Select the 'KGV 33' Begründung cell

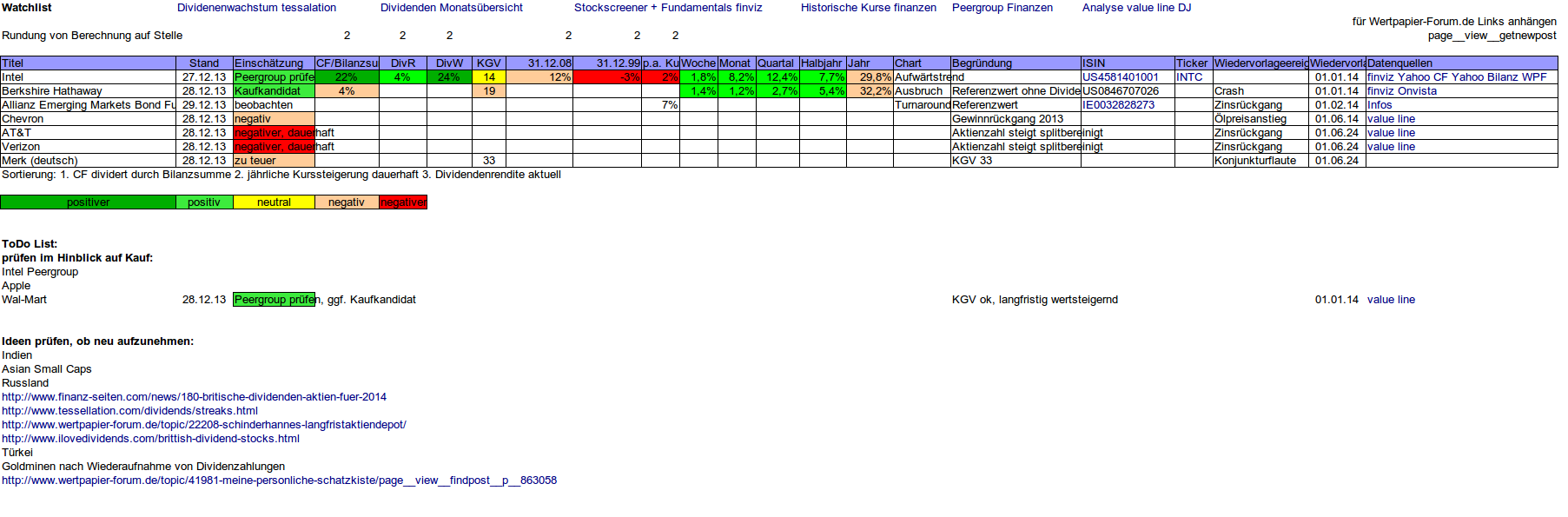click(1016, 161)
